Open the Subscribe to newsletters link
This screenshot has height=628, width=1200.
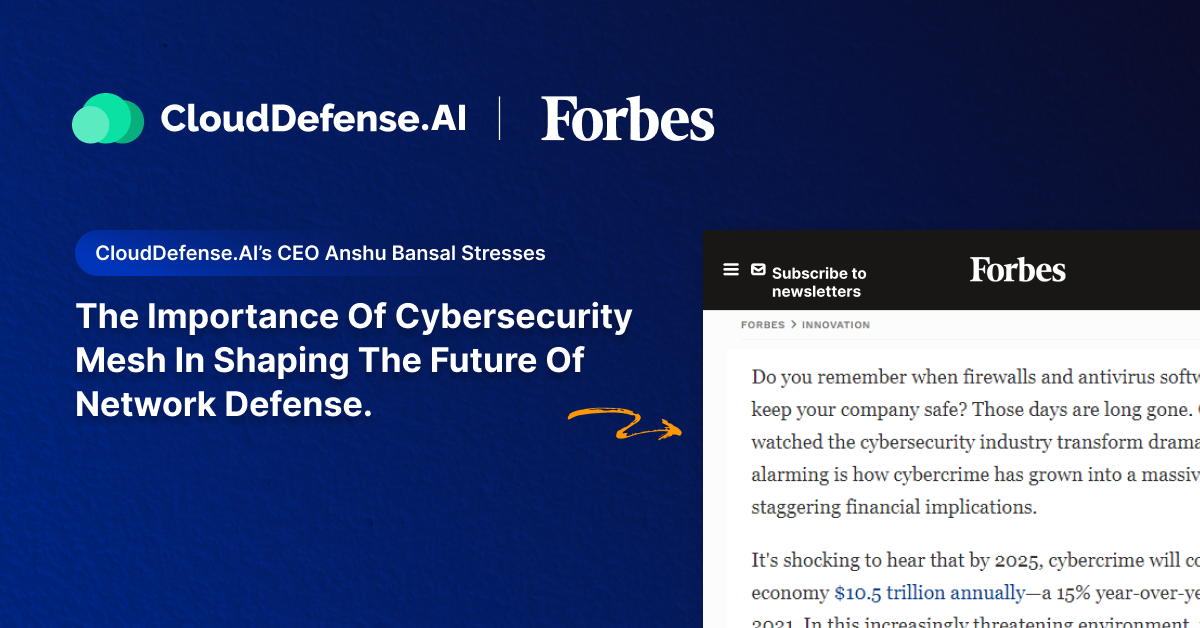[x=818, y=282]
